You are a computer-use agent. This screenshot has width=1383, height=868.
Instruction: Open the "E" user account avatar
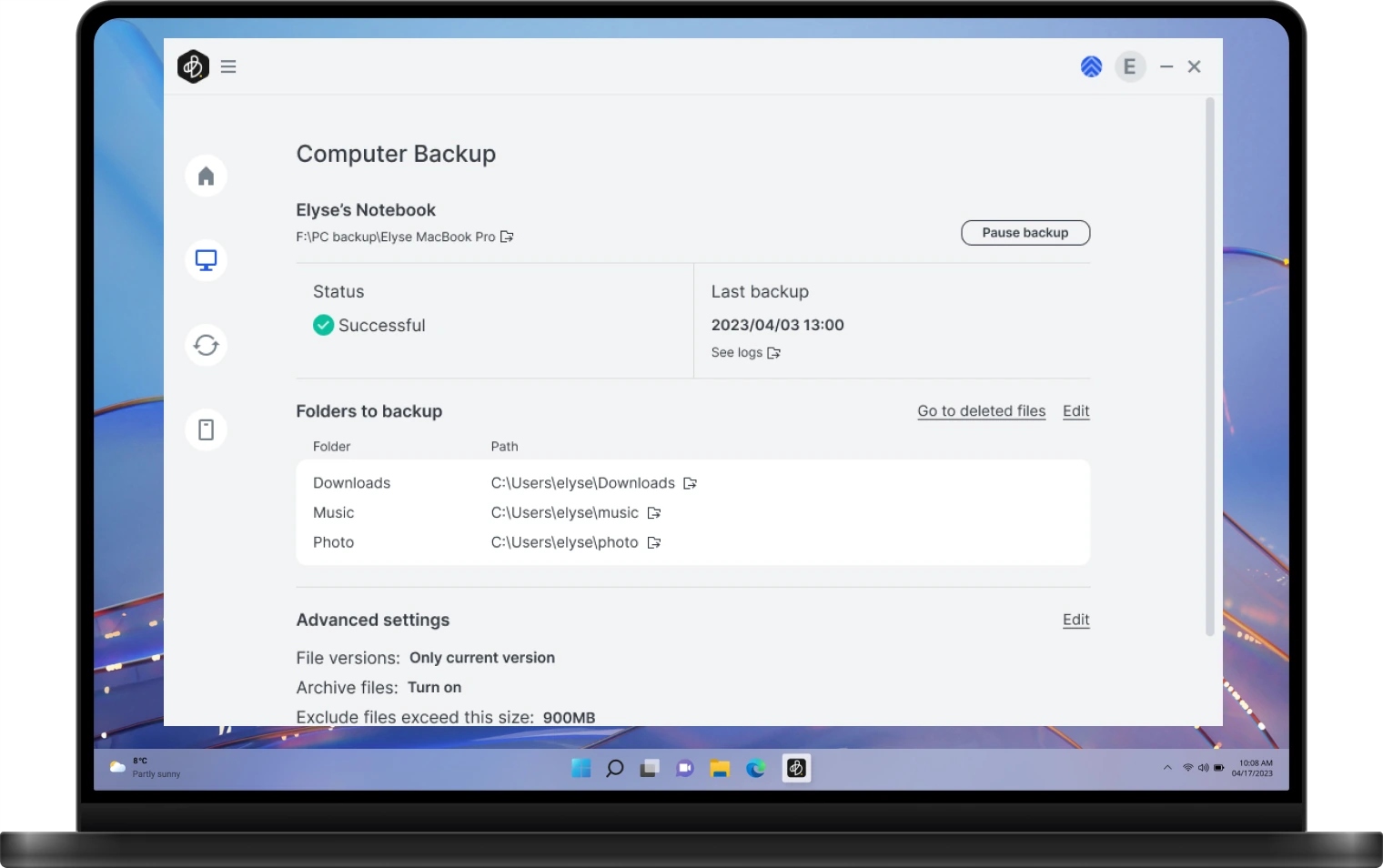tap(1130, 66)
